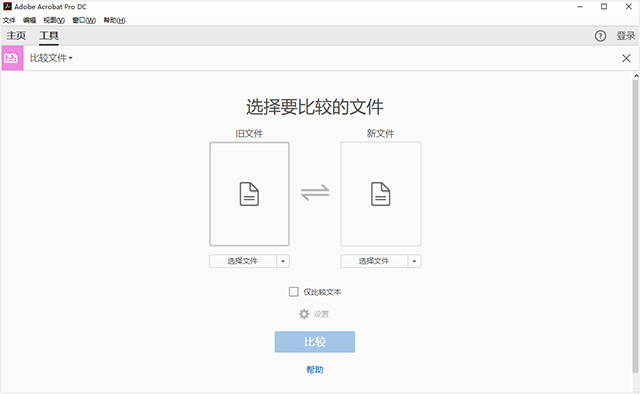Open the 帮助 link below compare button

(x=315, y=370)
